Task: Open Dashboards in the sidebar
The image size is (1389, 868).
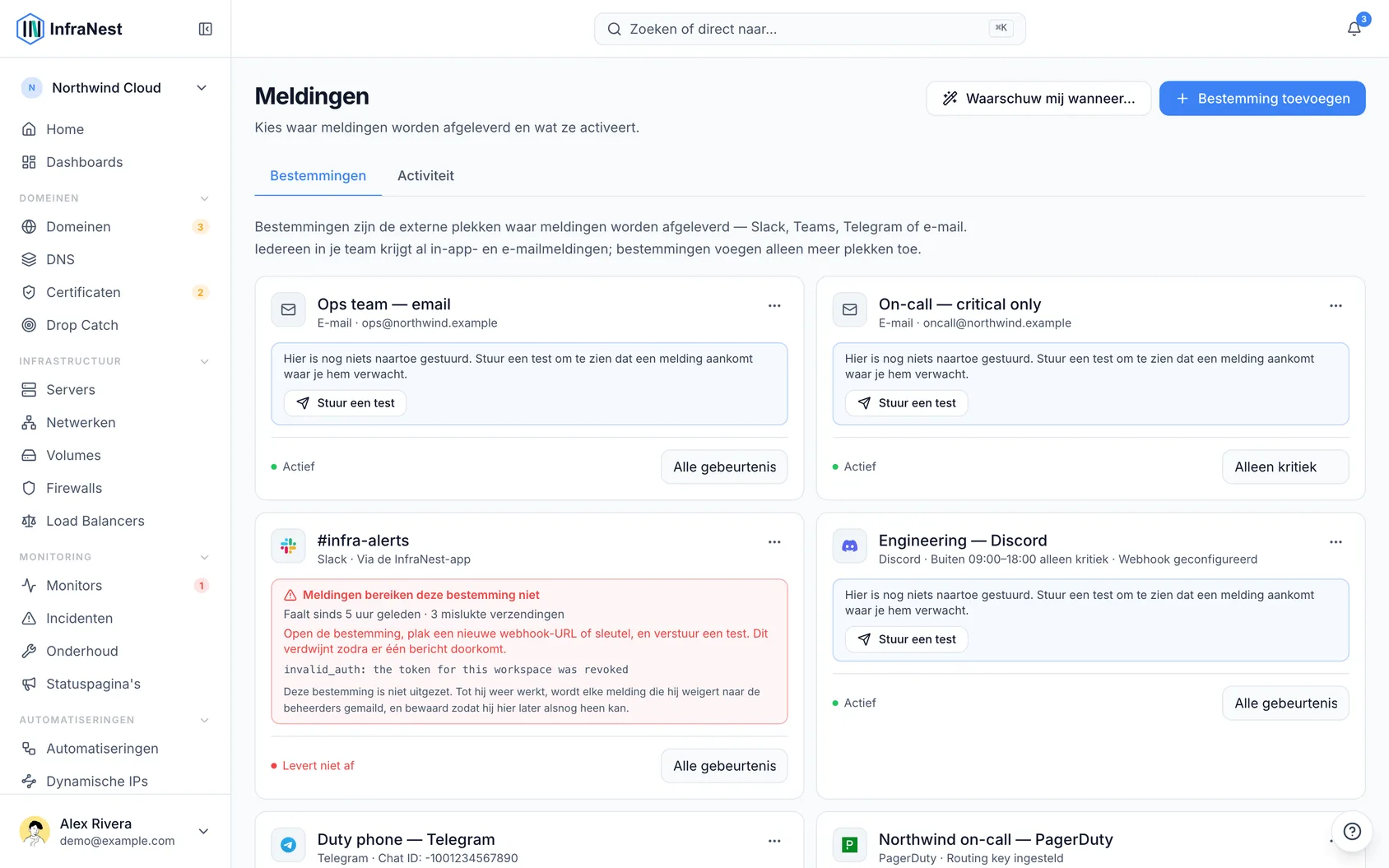Action: click(x=115, y=162)
